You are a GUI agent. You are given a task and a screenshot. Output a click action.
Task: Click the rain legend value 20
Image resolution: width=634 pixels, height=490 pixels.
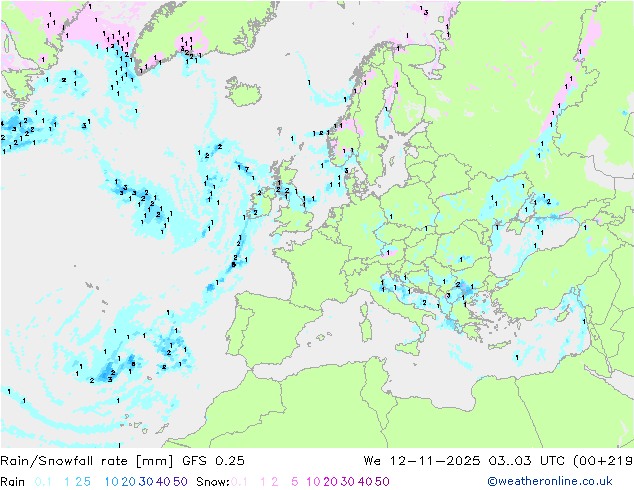tap(129, 482)
